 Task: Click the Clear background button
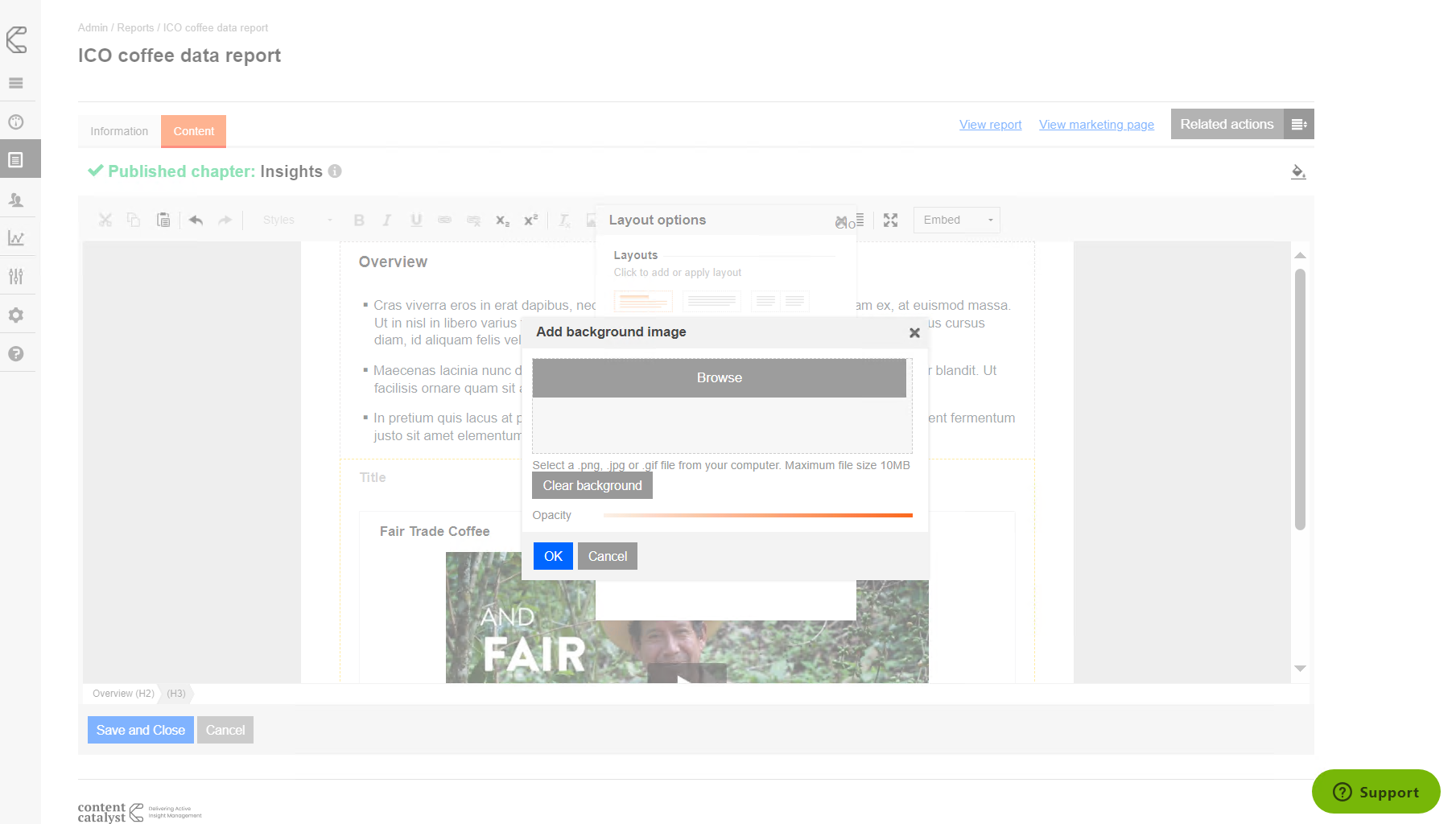592,486
